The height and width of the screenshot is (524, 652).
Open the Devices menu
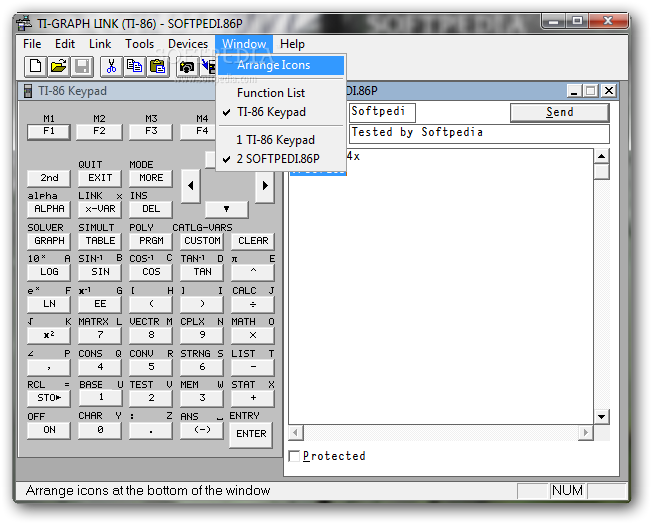coord(188,44)
